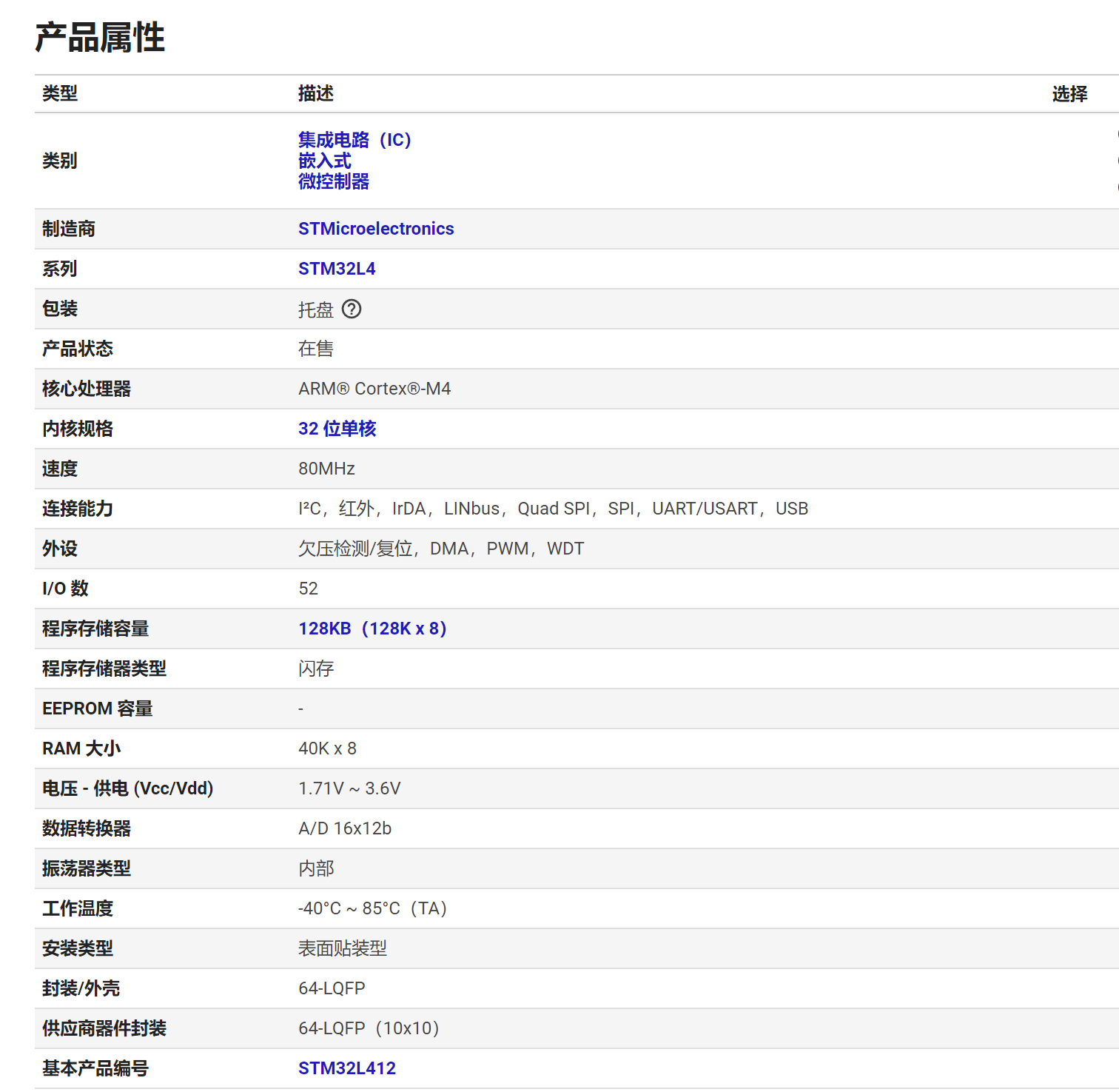Viewport: 1119px width, 1092px height.
Task: Select the 安装类型 row label
Action: point(78,948)
